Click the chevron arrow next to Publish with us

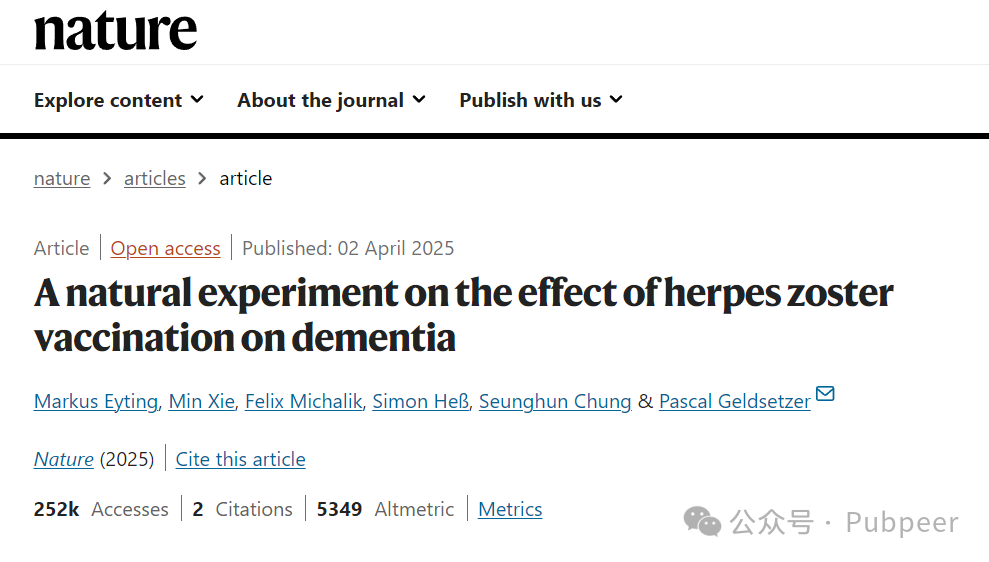(616, 99)
